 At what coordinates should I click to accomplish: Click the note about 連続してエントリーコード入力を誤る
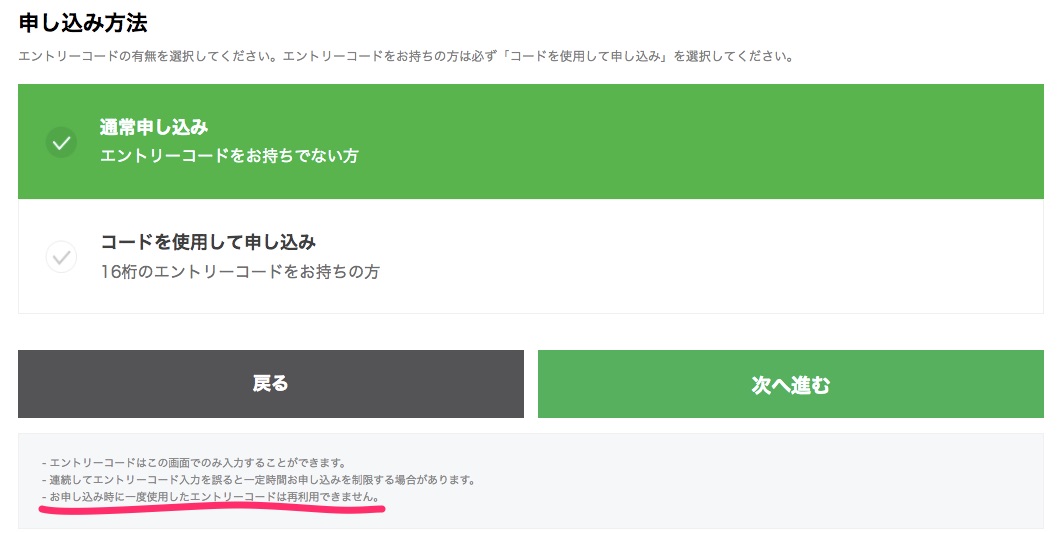coord(258,480)
